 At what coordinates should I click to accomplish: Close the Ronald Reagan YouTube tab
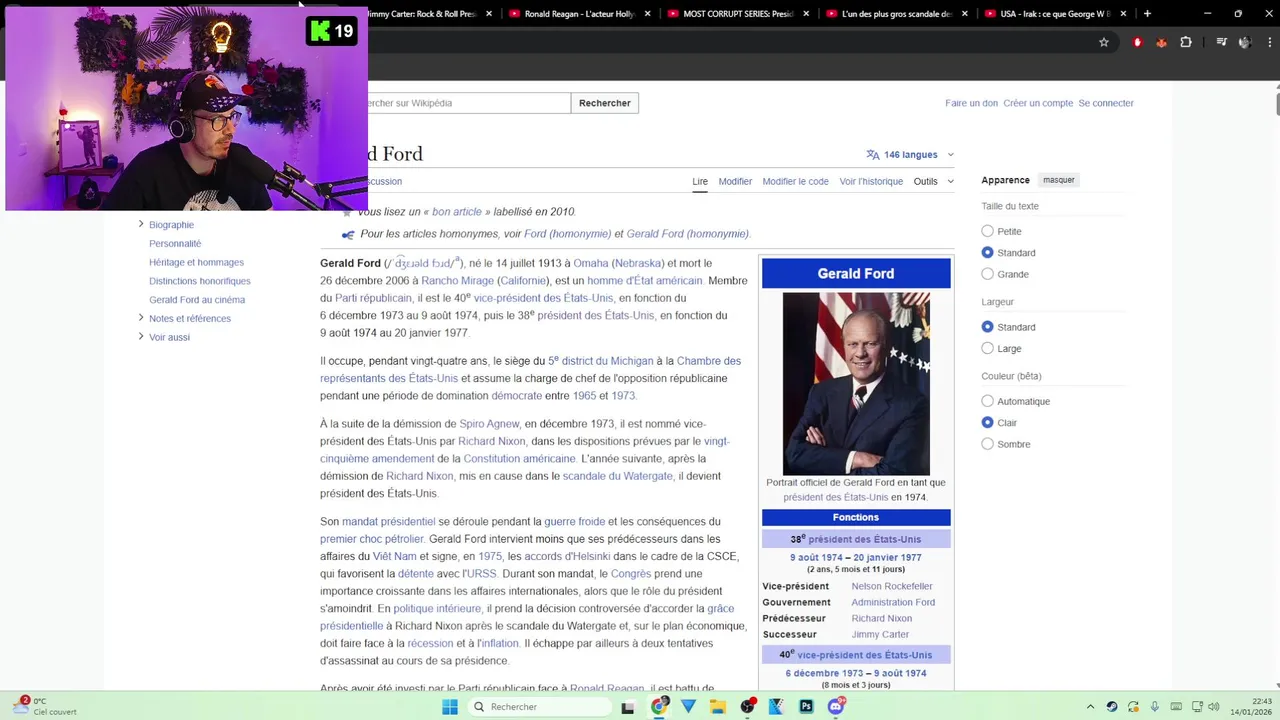tap(648, 14)
